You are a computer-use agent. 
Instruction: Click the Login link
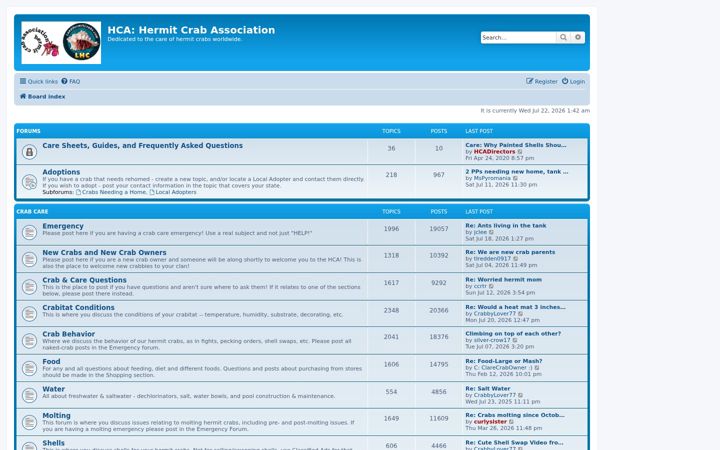(x=574, y=81)
